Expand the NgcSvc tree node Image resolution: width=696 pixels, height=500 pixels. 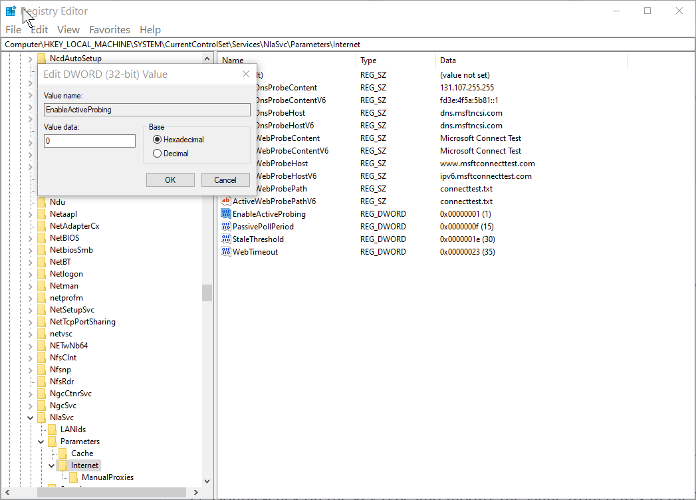pyautogui.click(x=30, y=405)
